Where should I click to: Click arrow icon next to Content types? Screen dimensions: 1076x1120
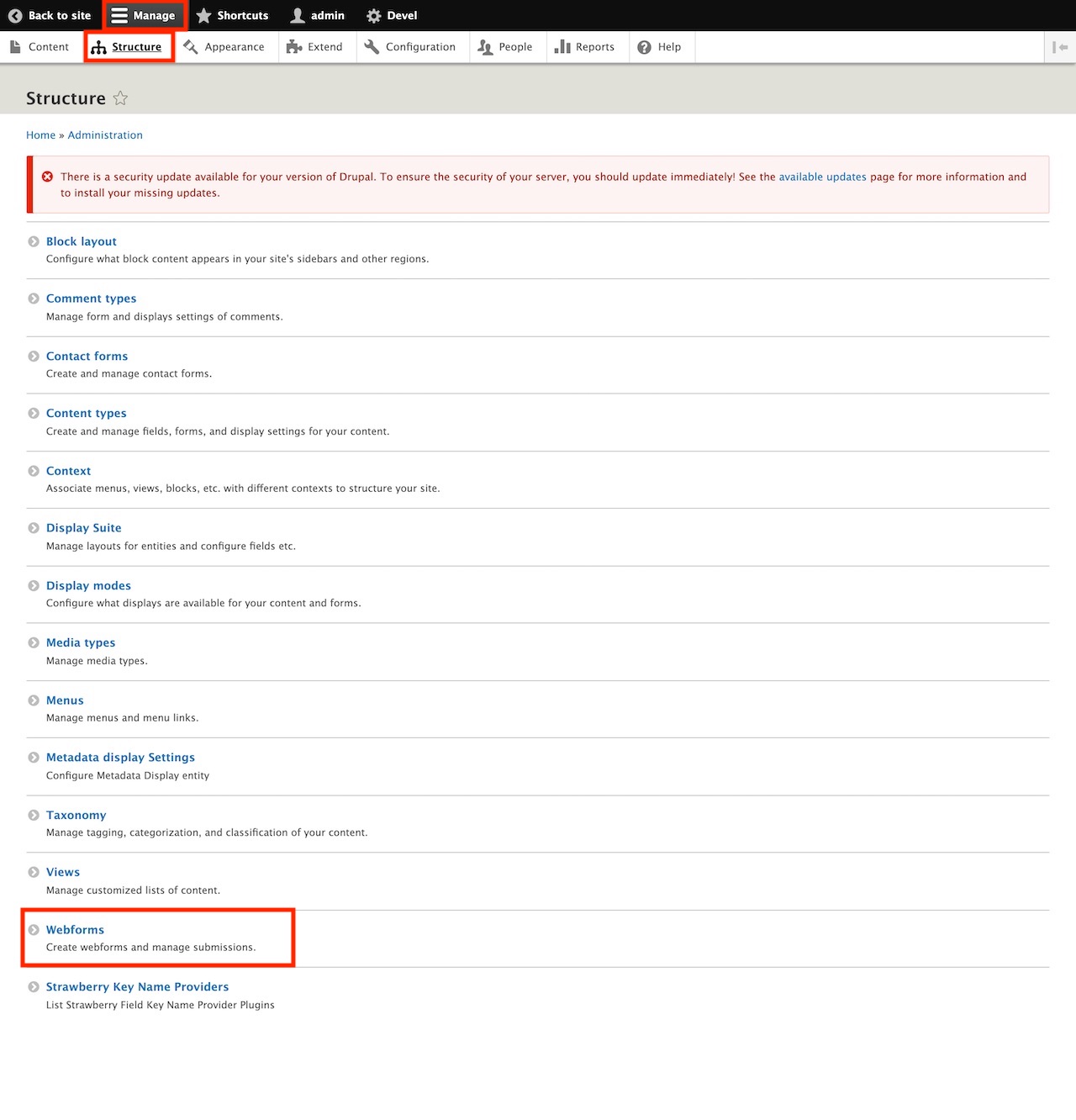click(x=34, y=414)
